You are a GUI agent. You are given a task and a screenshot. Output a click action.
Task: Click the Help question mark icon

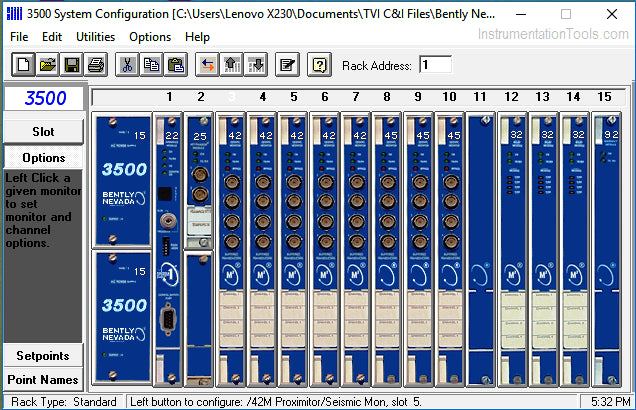point(319,65)
